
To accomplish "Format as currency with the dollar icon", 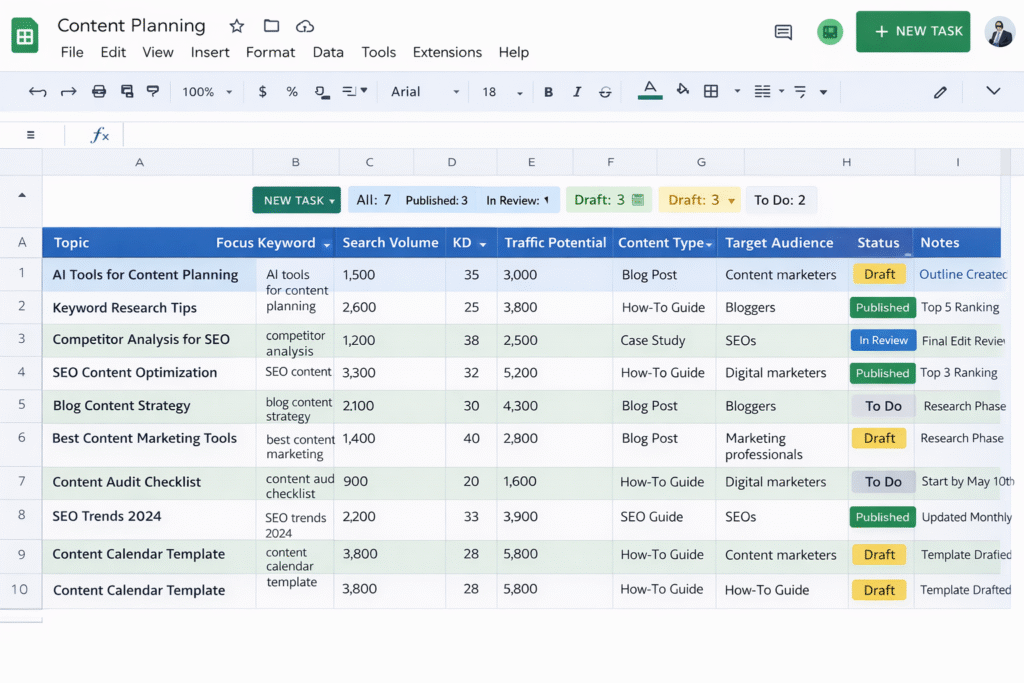I will [x=263, y=92].
